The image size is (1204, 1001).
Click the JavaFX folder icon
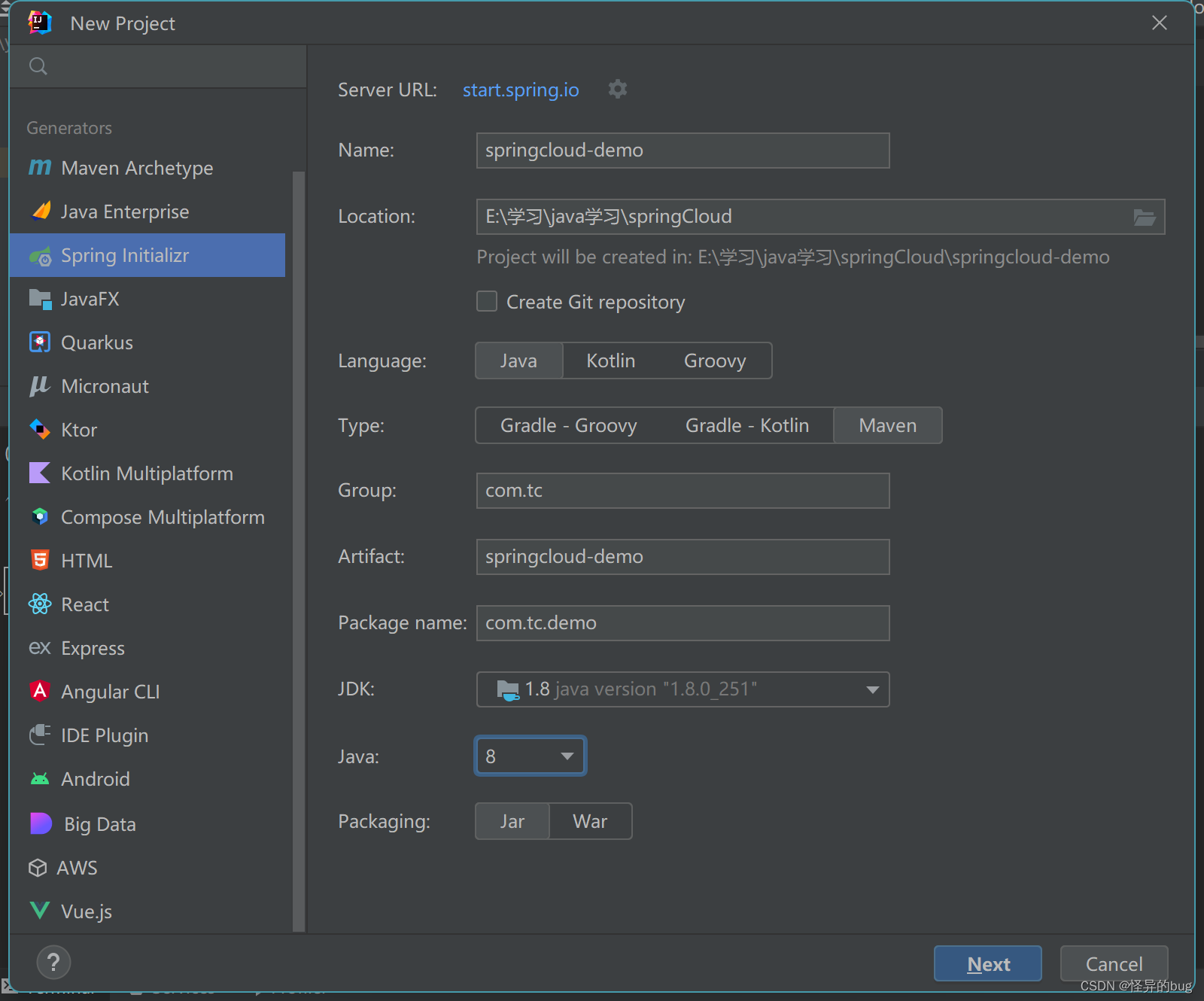40,299
